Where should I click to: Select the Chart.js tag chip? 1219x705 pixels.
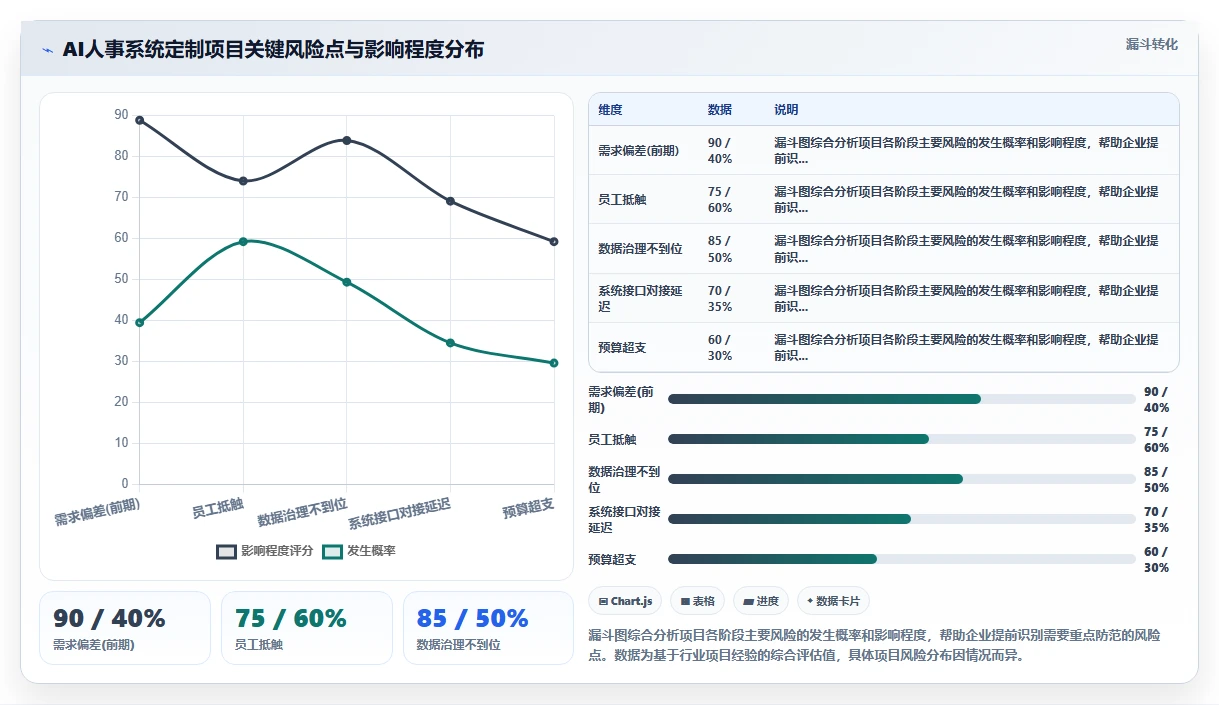coord(625,601)
